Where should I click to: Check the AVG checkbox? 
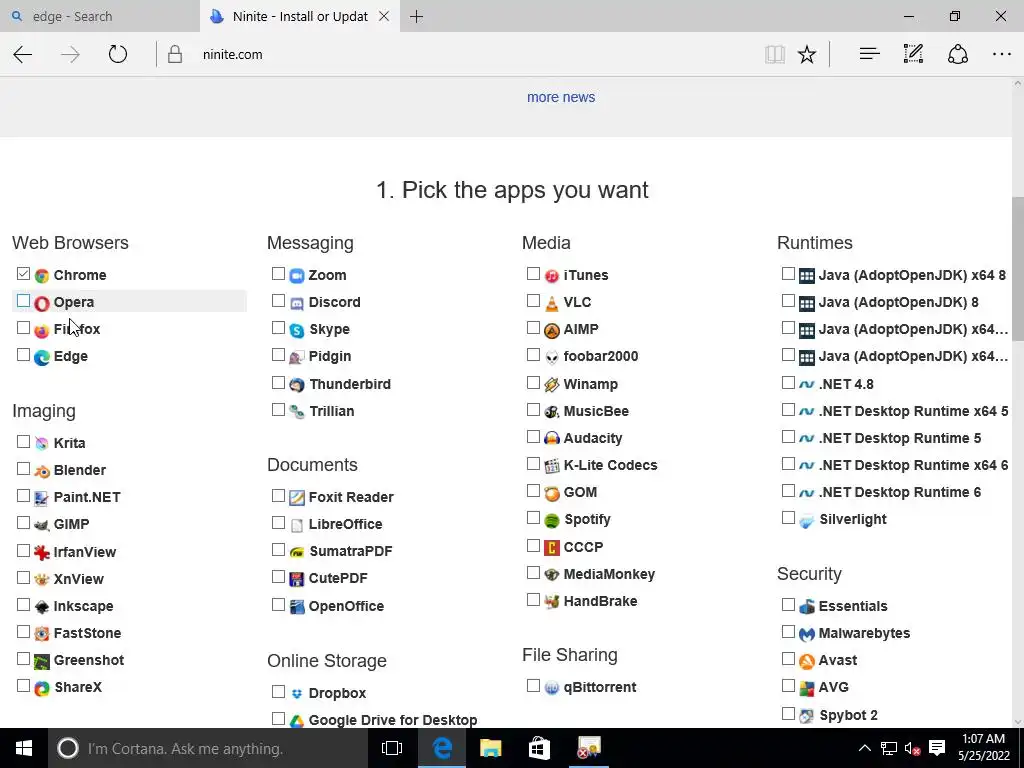pos(788,686)
